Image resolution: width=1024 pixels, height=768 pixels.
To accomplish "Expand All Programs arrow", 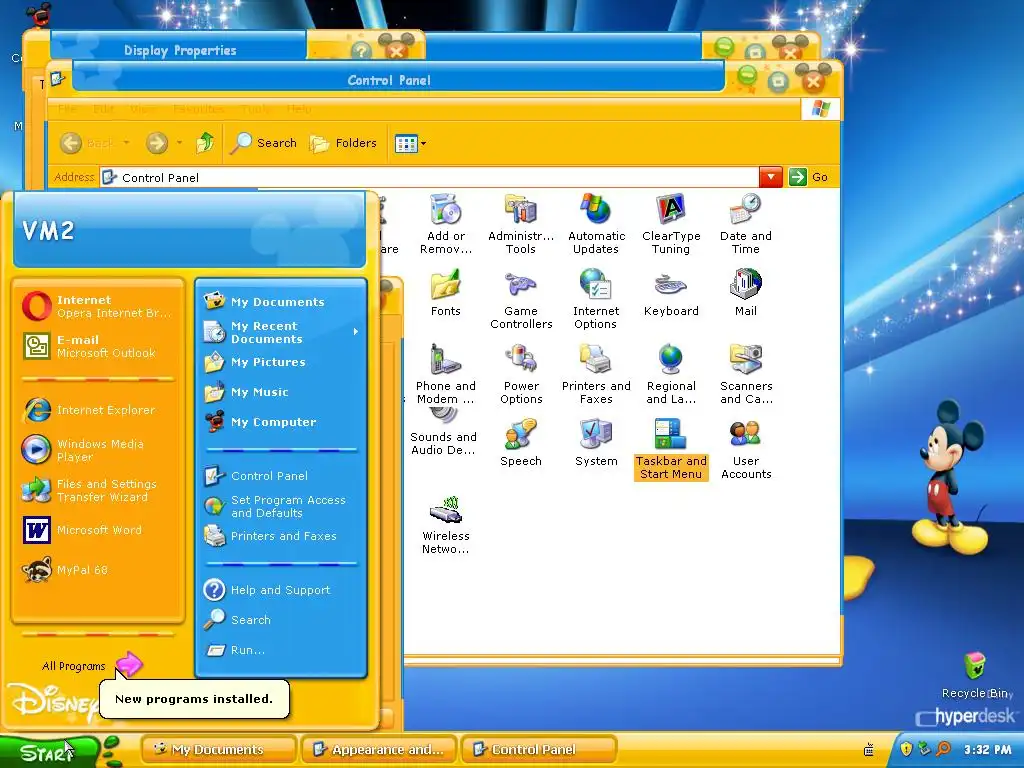I will (129, 665).
